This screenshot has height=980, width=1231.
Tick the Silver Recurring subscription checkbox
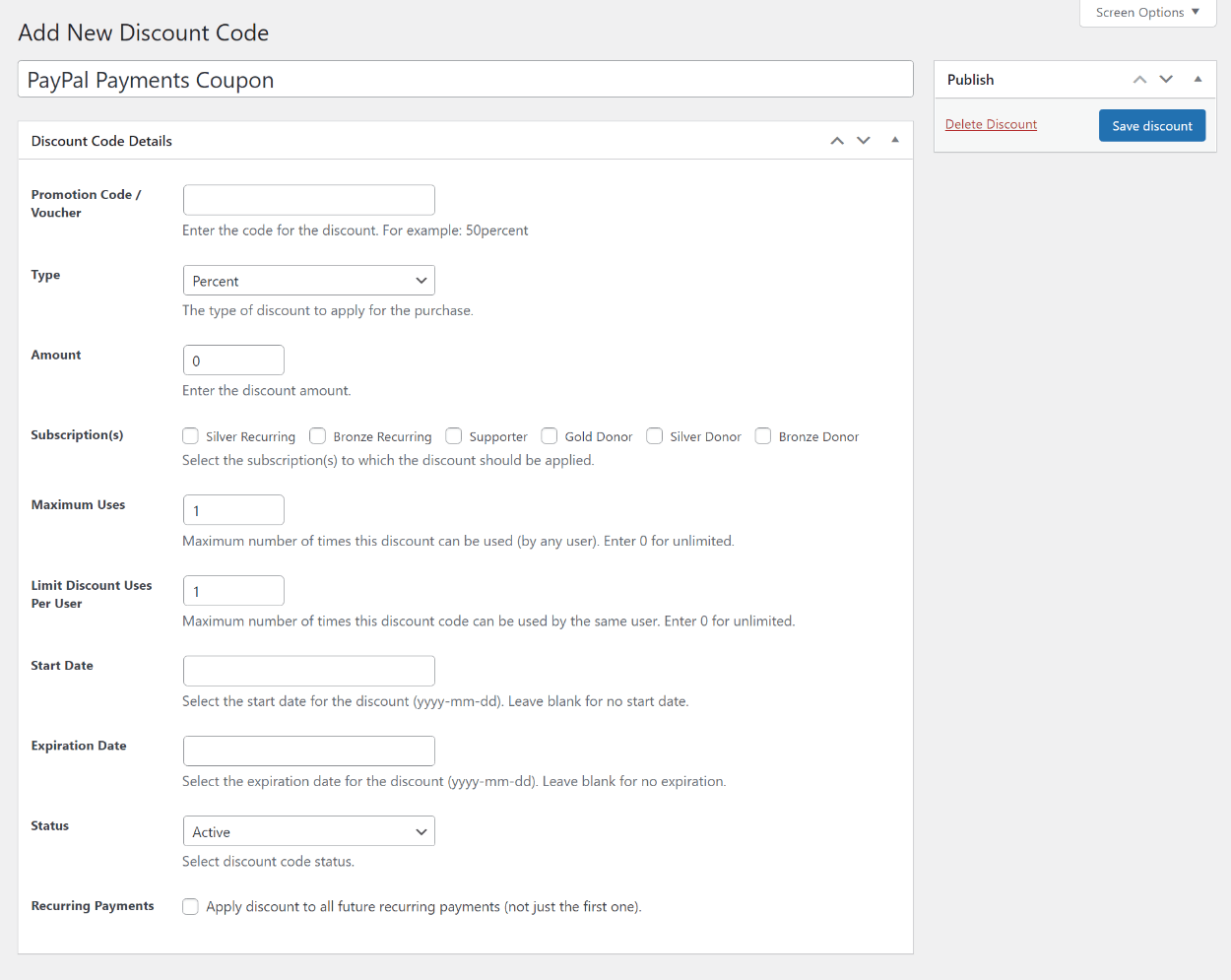coord(191,436)
